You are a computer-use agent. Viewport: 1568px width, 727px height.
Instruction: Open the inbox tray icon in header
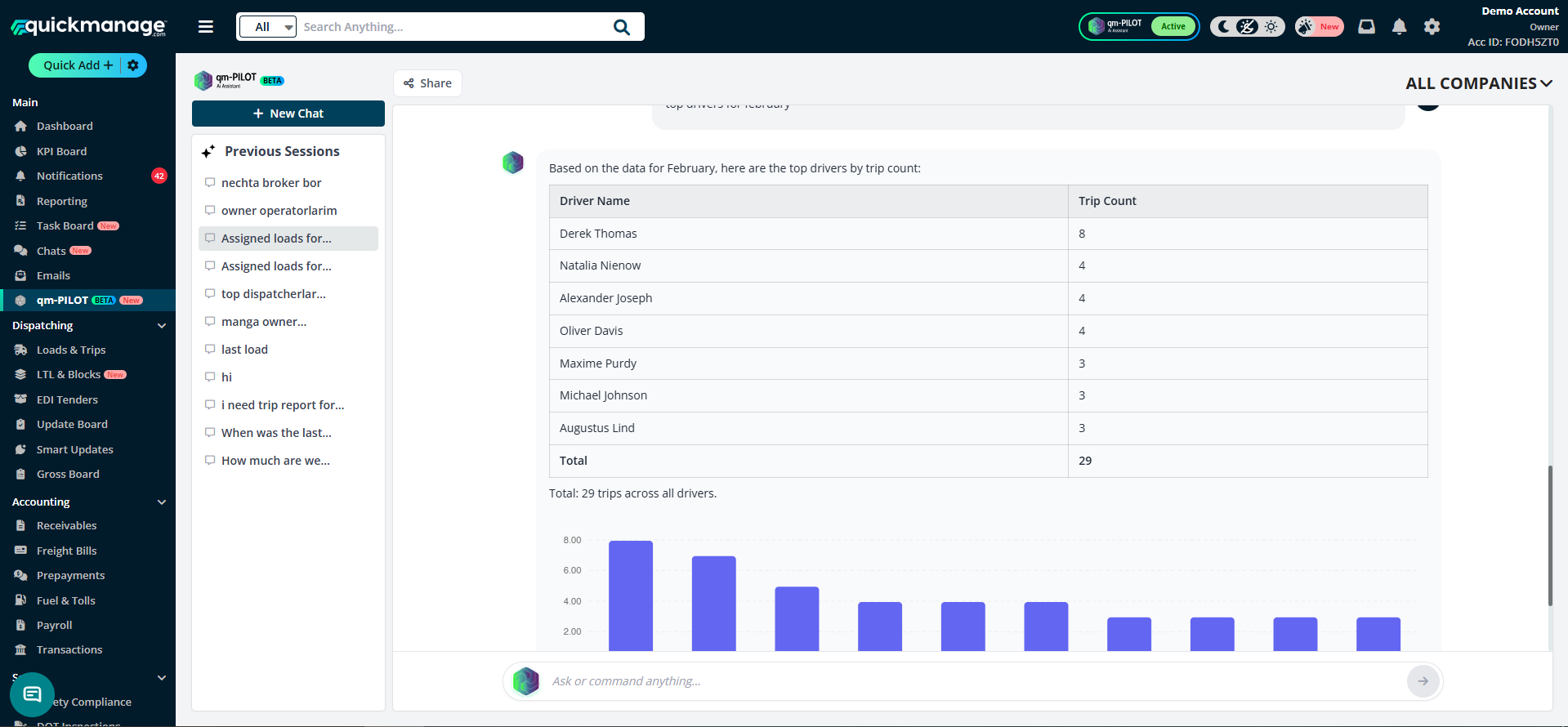pyautogui.click(x=1366, y=27)
